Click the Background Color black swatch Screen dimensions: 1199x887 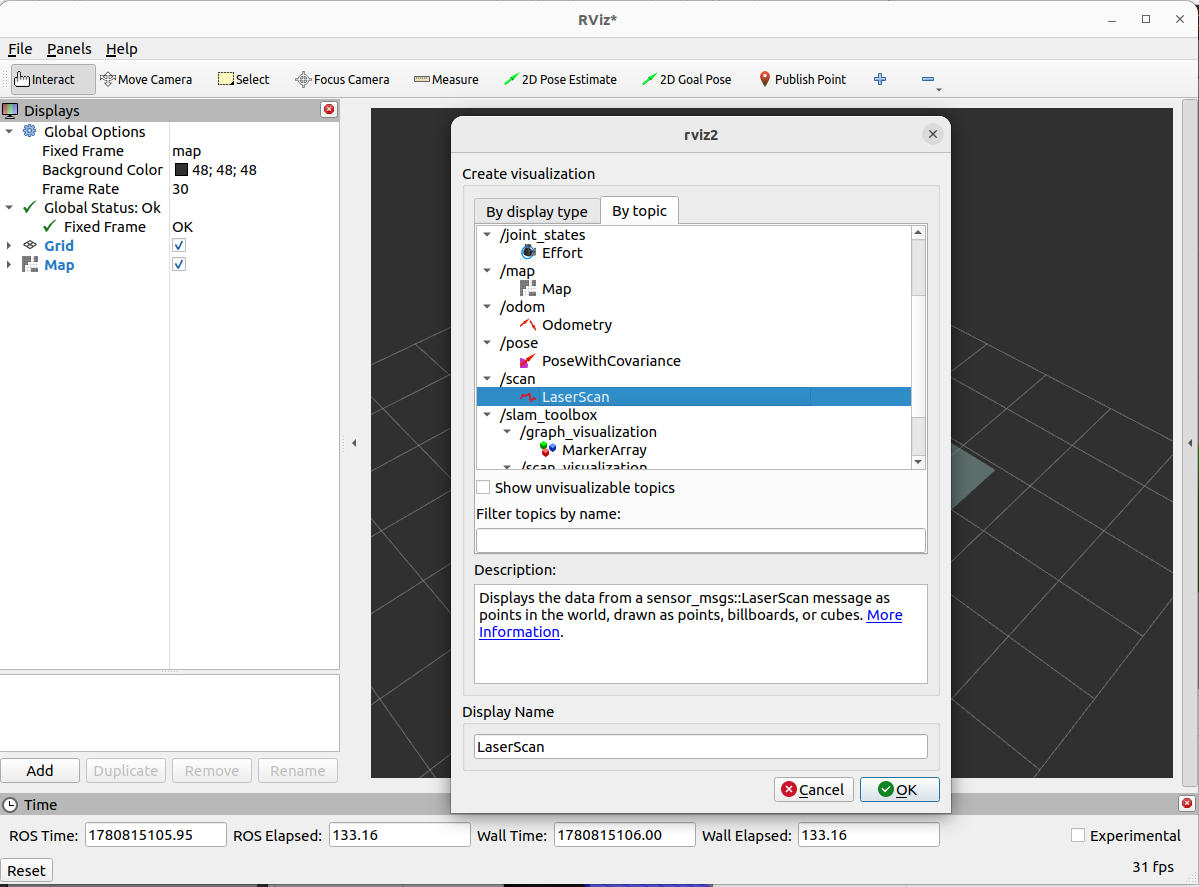(181, 170)
